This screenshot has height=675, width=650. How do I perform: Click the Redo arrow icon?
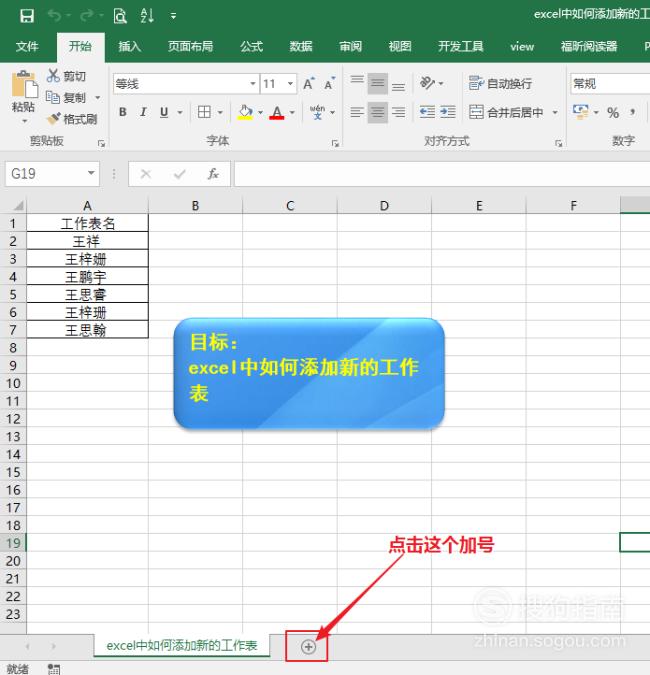pyautogui.click(x=87, y=16)
